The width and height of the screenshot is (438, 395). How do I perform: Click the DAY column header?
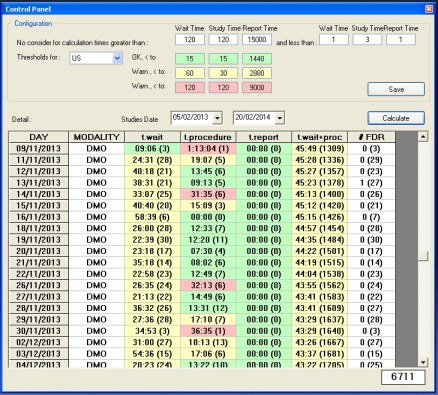(x=39, y=137)
